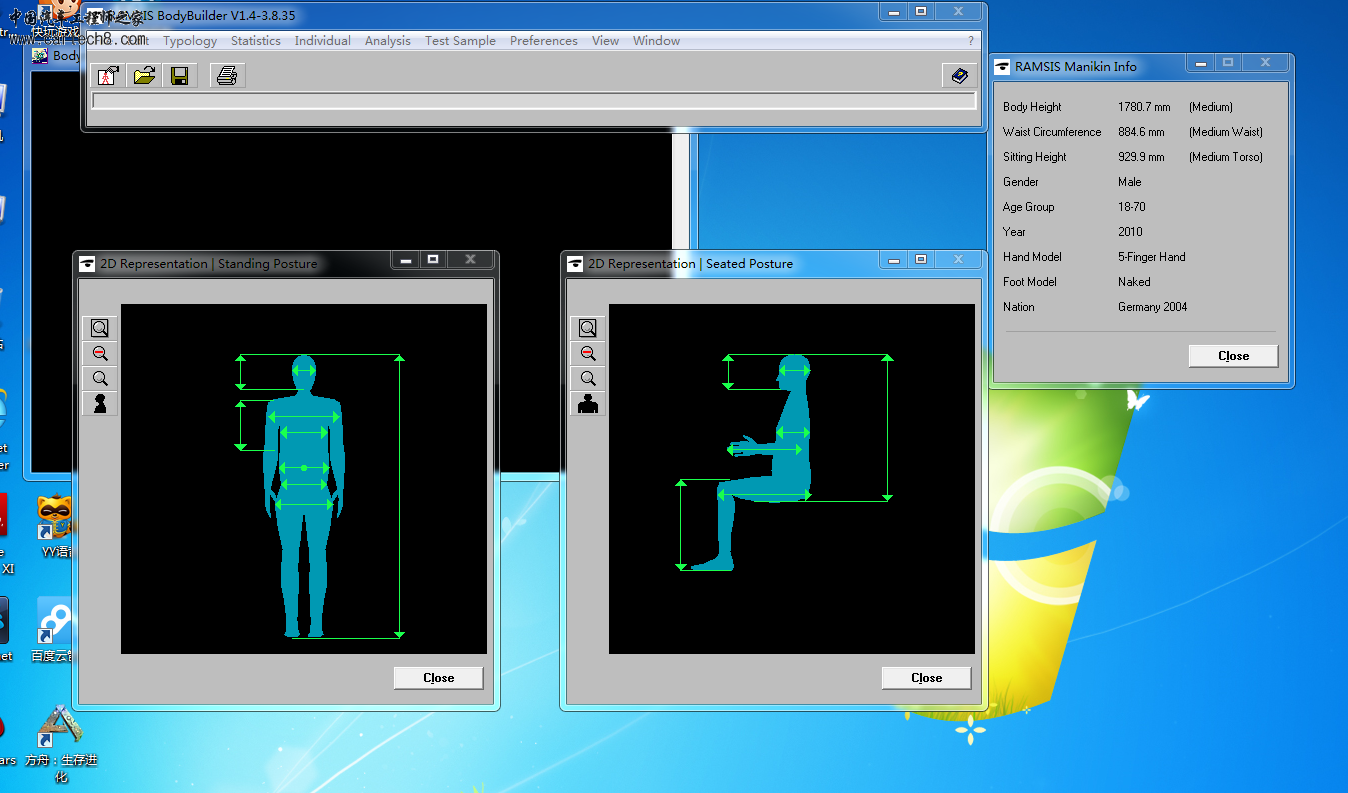This screenshot has width=1348, height=793.
Task: Click the Foot Model value Naked
Action: point(1134,282)
